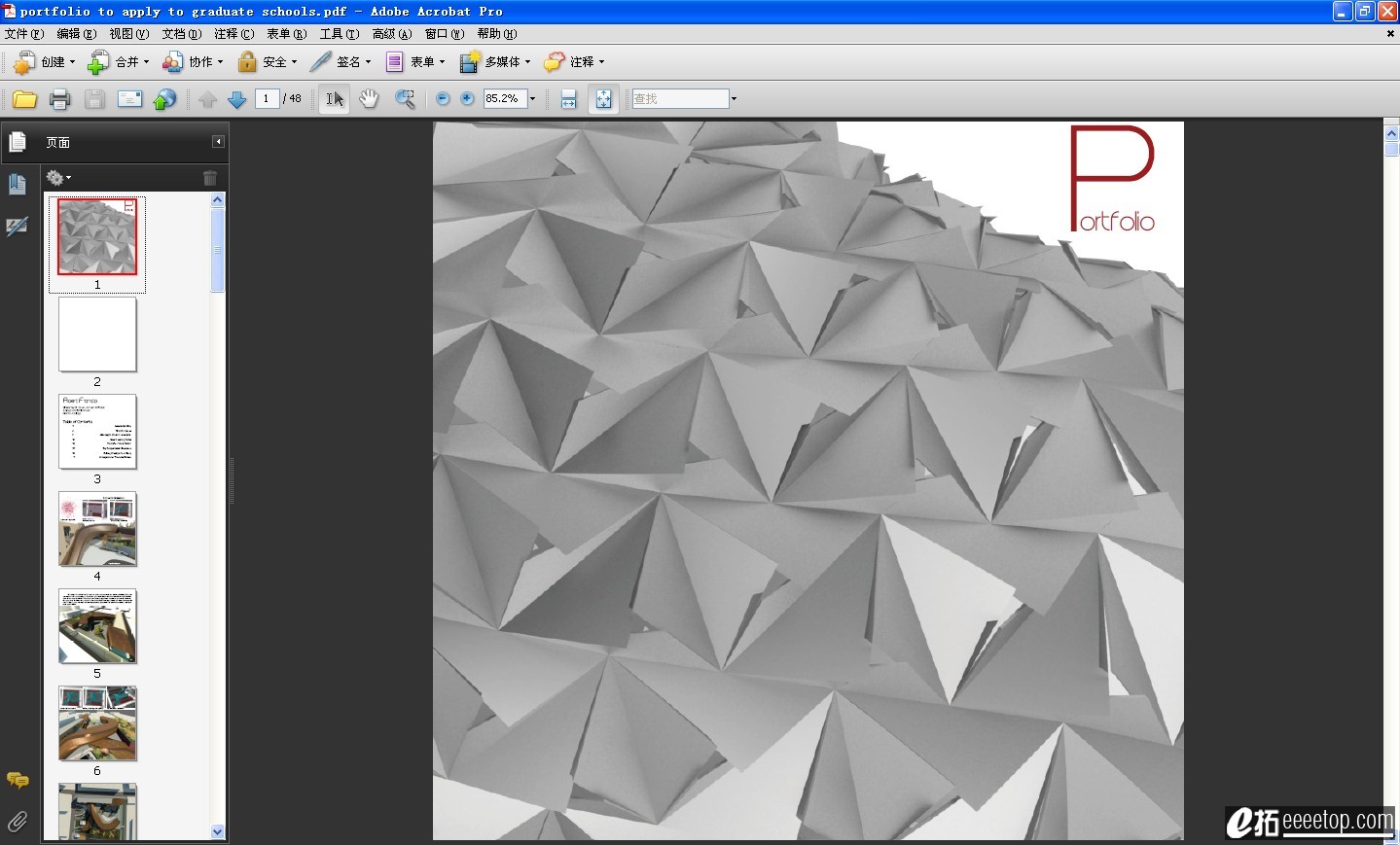This screenshot has height=845, width=1400.
Task: Select page 5 thumbnail
Action: pyautogui.click(x=97, y=626)
